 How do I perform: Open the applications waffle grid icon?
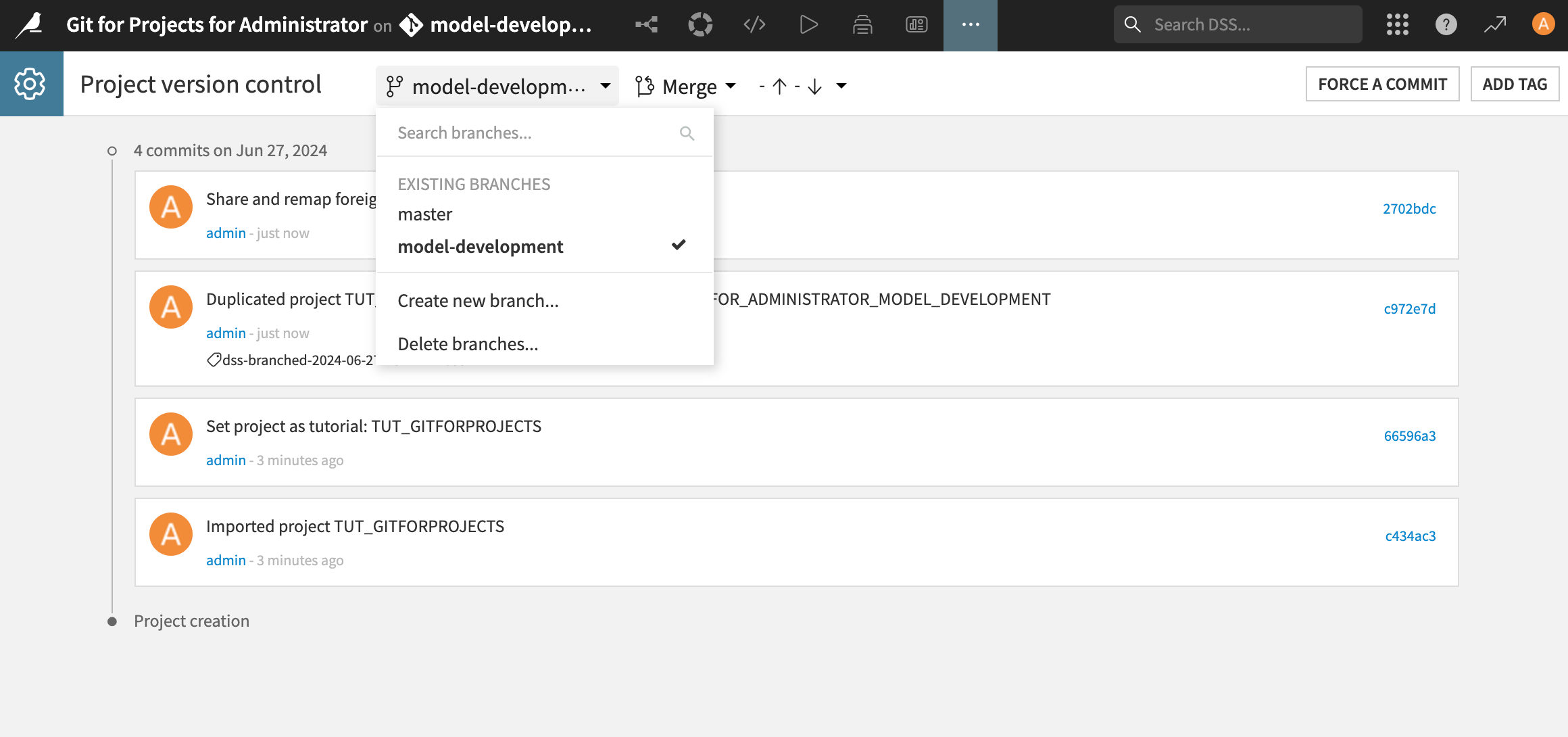point(1397,24)
